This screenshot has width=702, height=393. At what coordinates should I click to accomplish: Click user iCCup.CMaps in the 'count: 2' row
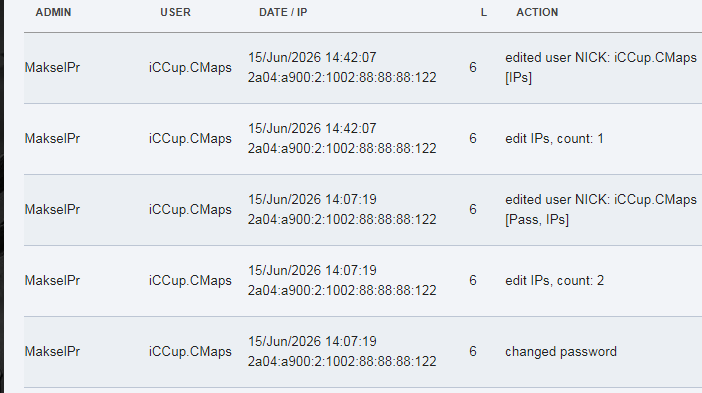(190, 281)
